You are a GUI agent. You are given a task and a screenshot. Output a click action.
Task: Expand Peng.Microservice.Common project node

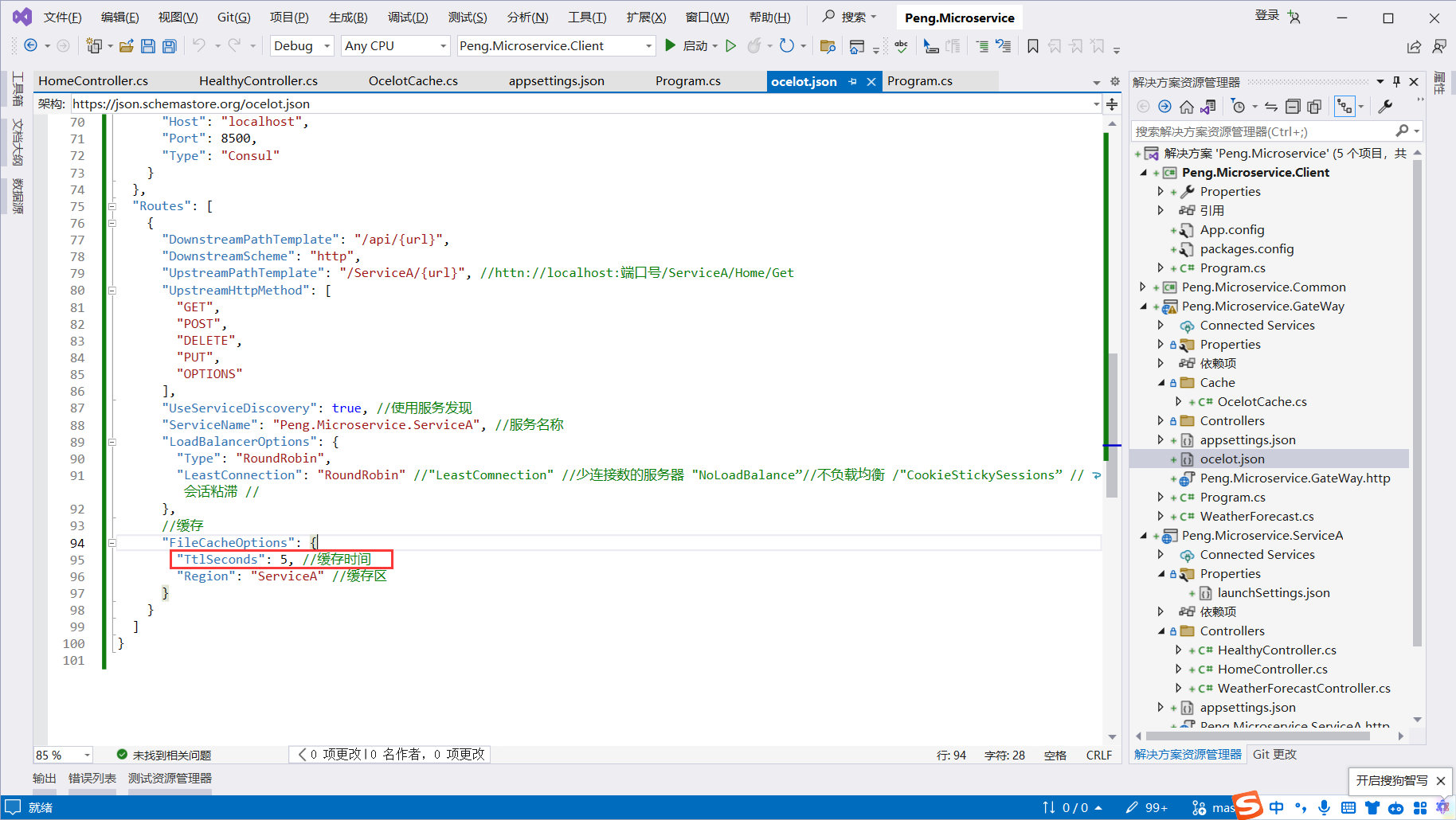click(1143, 287)
